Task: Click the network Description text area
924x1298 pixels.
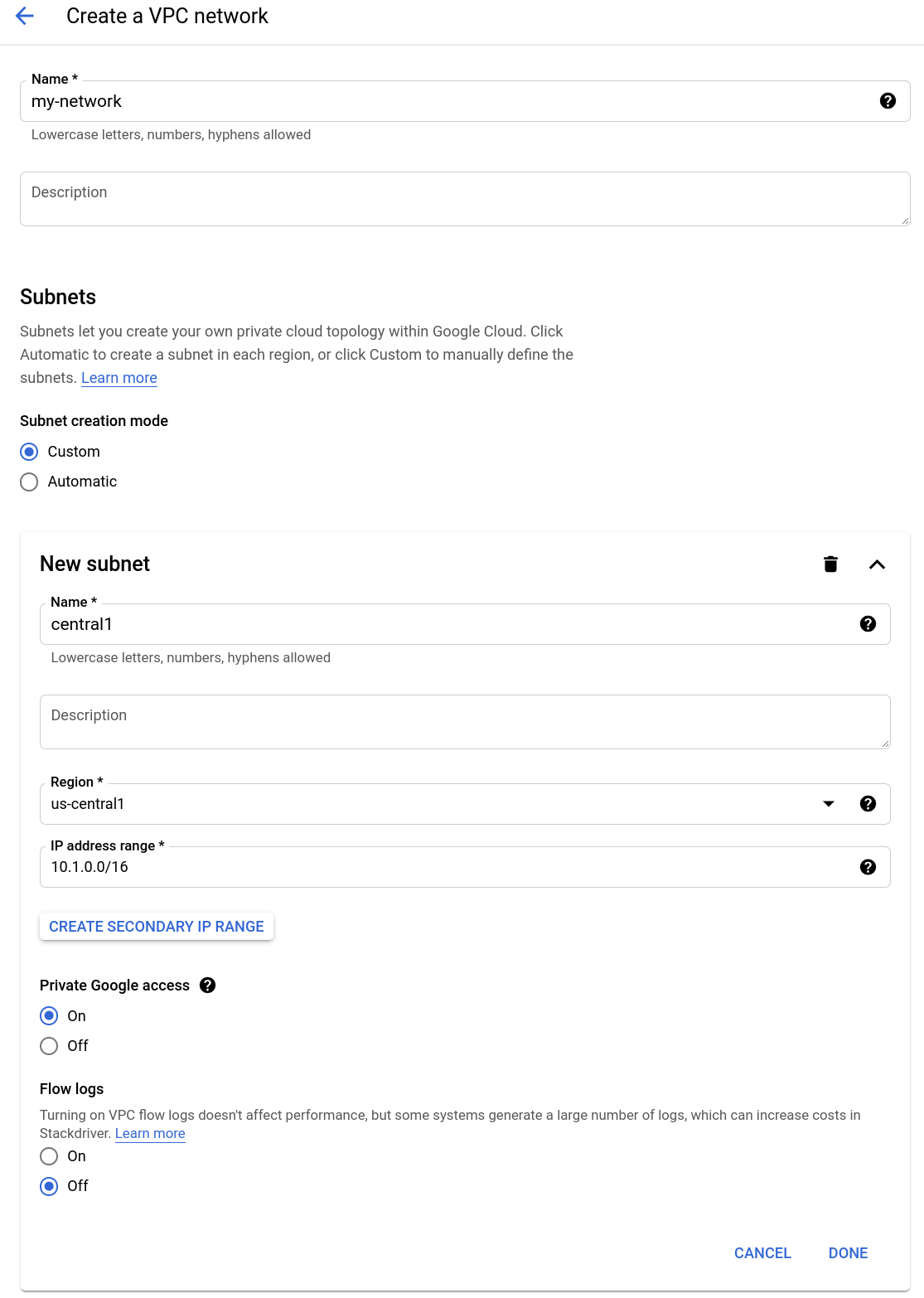Action: click(x=464, y=199)
